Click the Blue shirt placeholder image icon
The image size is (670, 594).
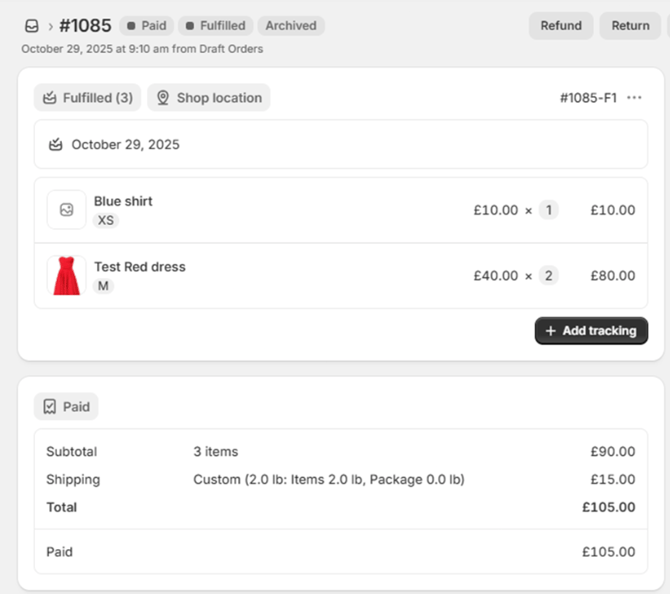[67, 210]
